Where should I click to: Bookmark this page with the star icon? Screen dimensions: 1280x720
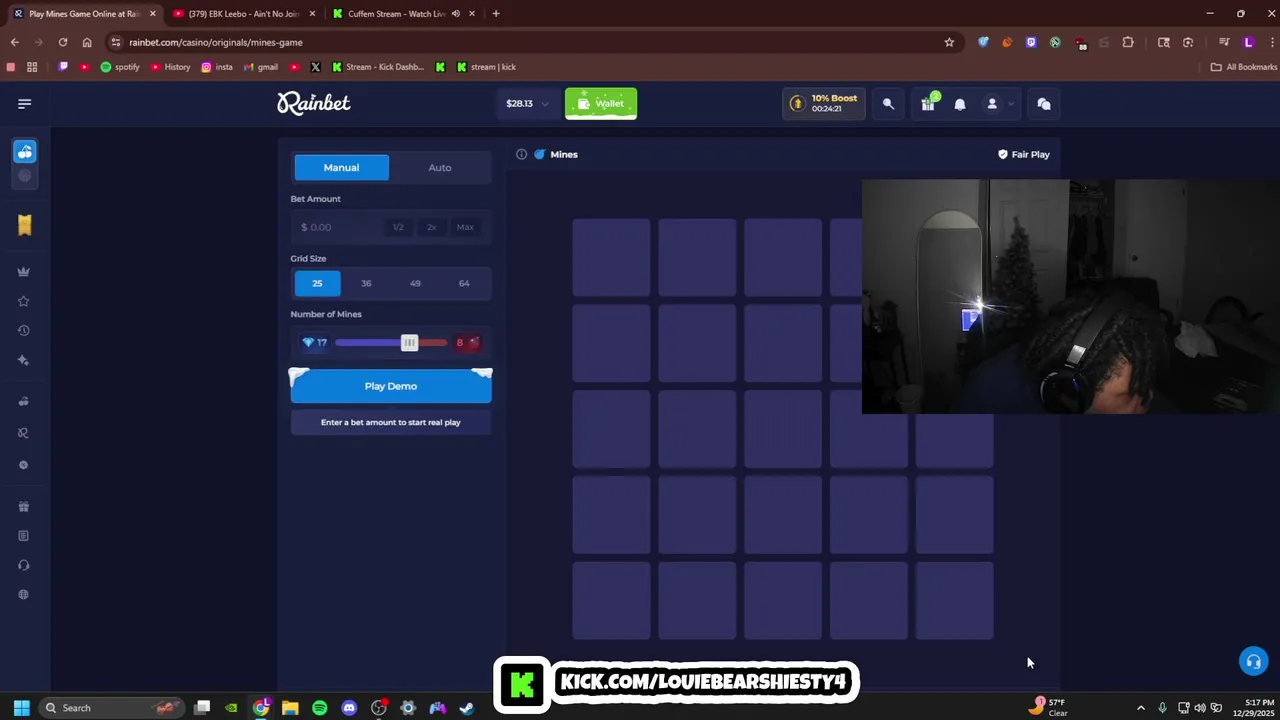(x=949, y=42)
